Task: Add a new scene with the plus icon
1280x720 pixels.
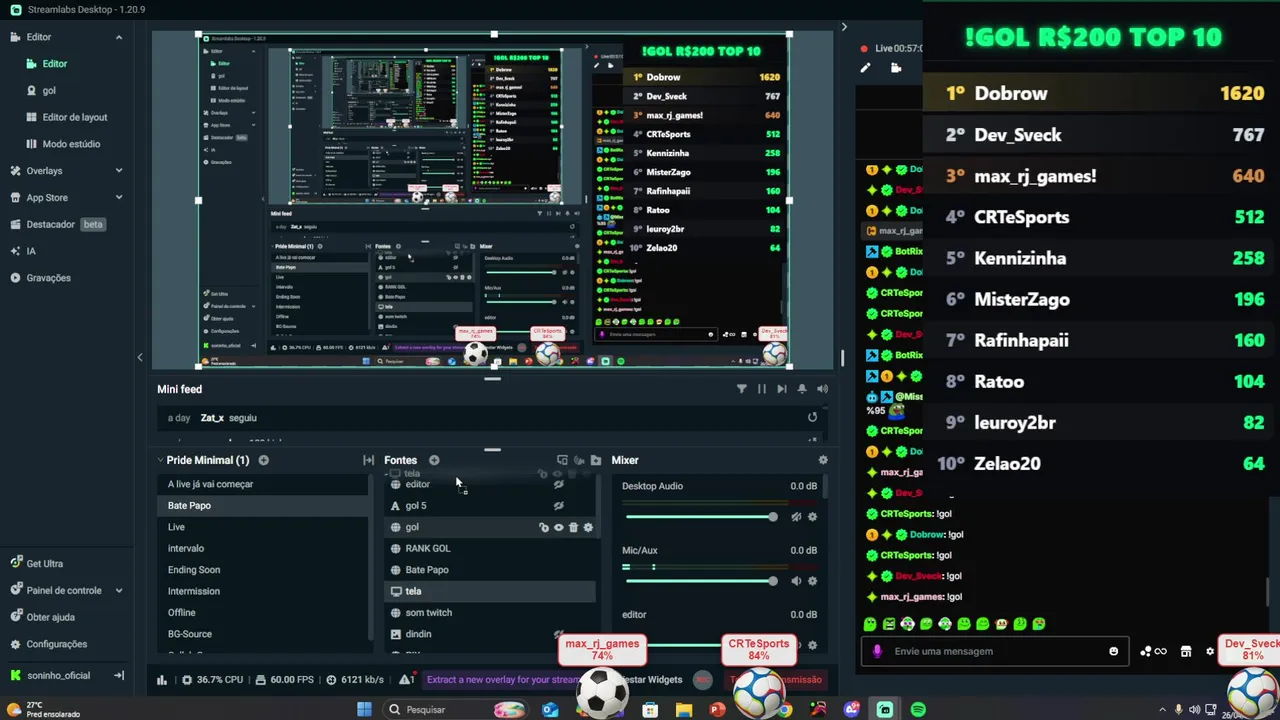Action: pyautogui.click(x=264, y=460)
